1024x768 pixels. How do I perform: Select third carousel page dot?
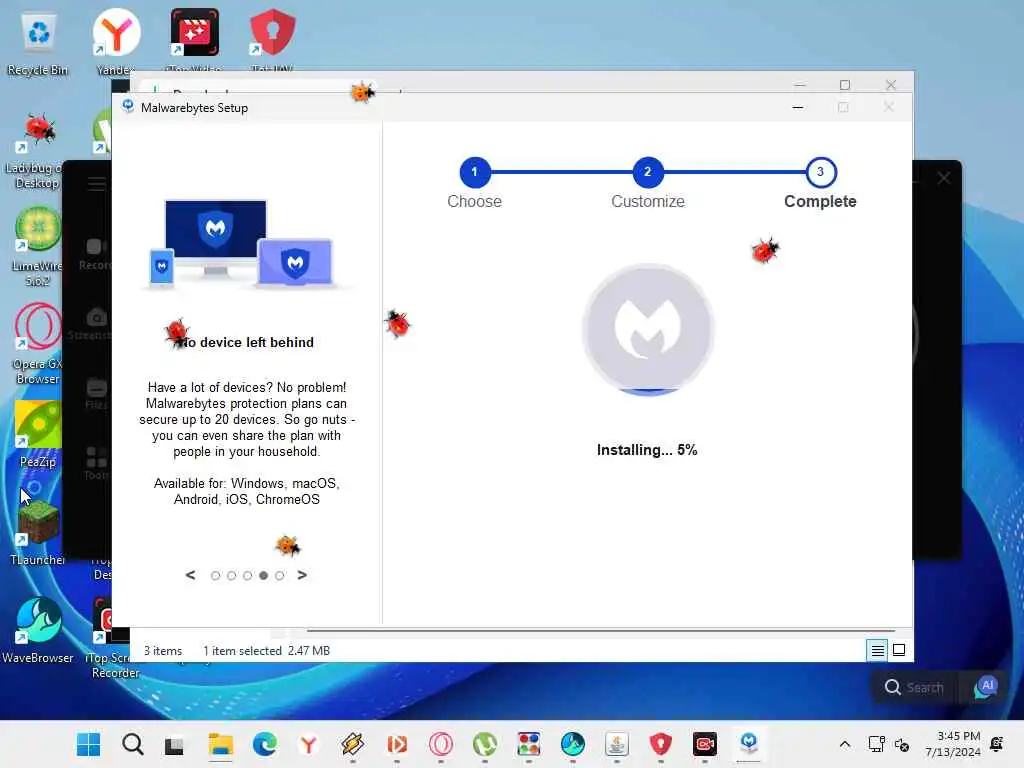pyautogui.click(x=248, y=575)
